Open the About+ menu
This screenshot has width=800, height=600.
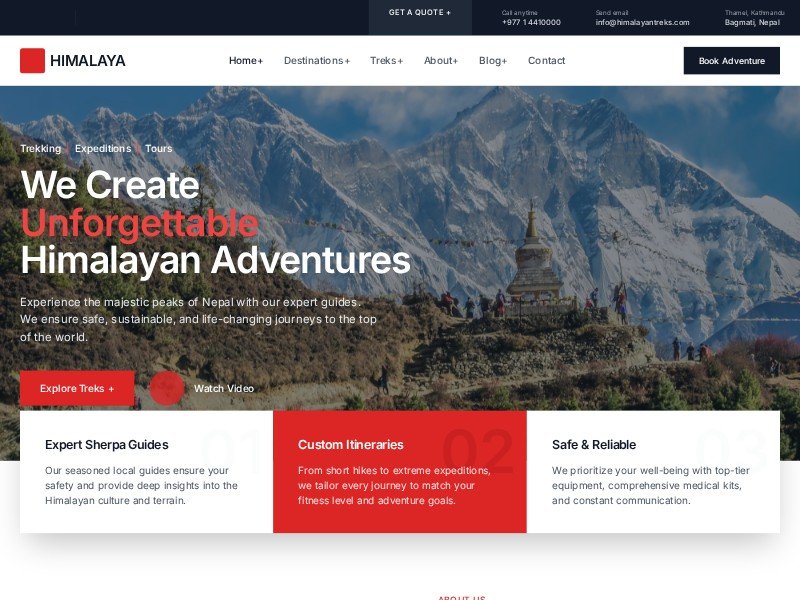(x=441, y=61)
